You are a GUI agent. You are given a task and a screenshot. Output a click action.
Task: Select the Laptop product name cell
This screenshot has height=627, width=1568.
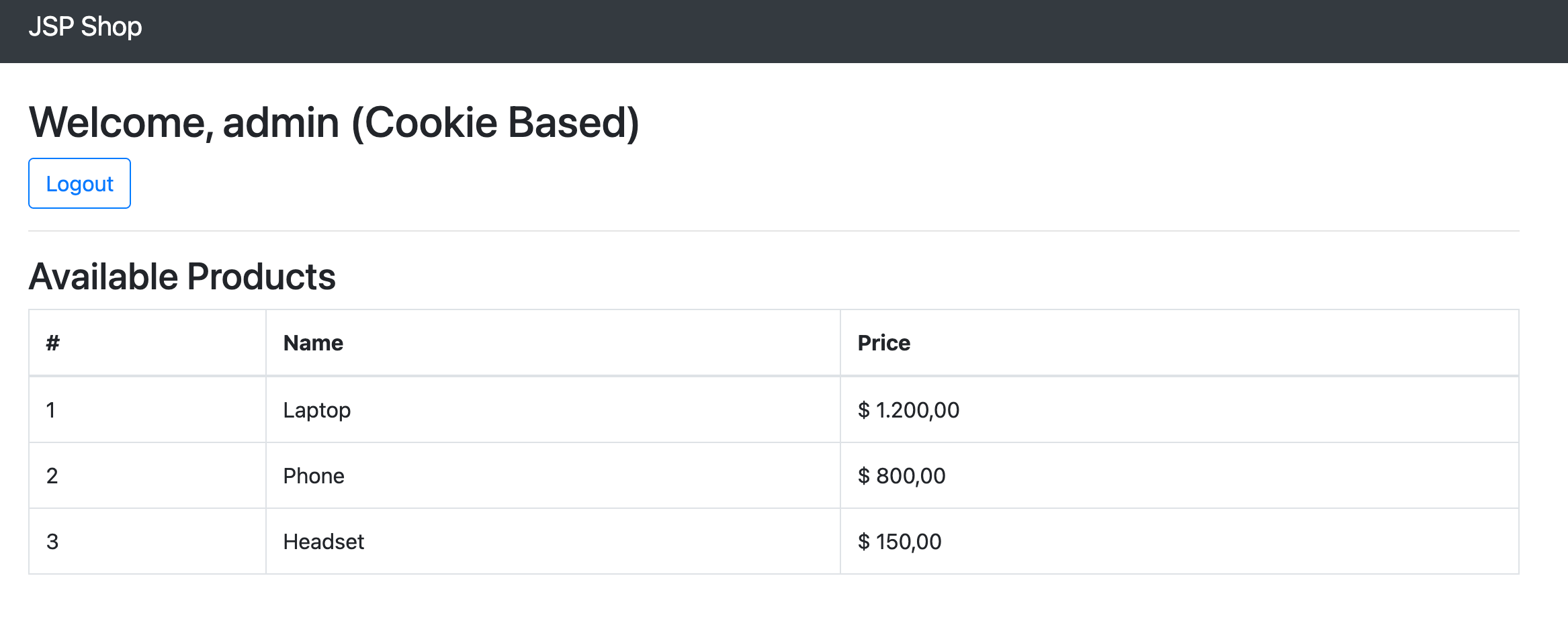(x=553, y=409)
